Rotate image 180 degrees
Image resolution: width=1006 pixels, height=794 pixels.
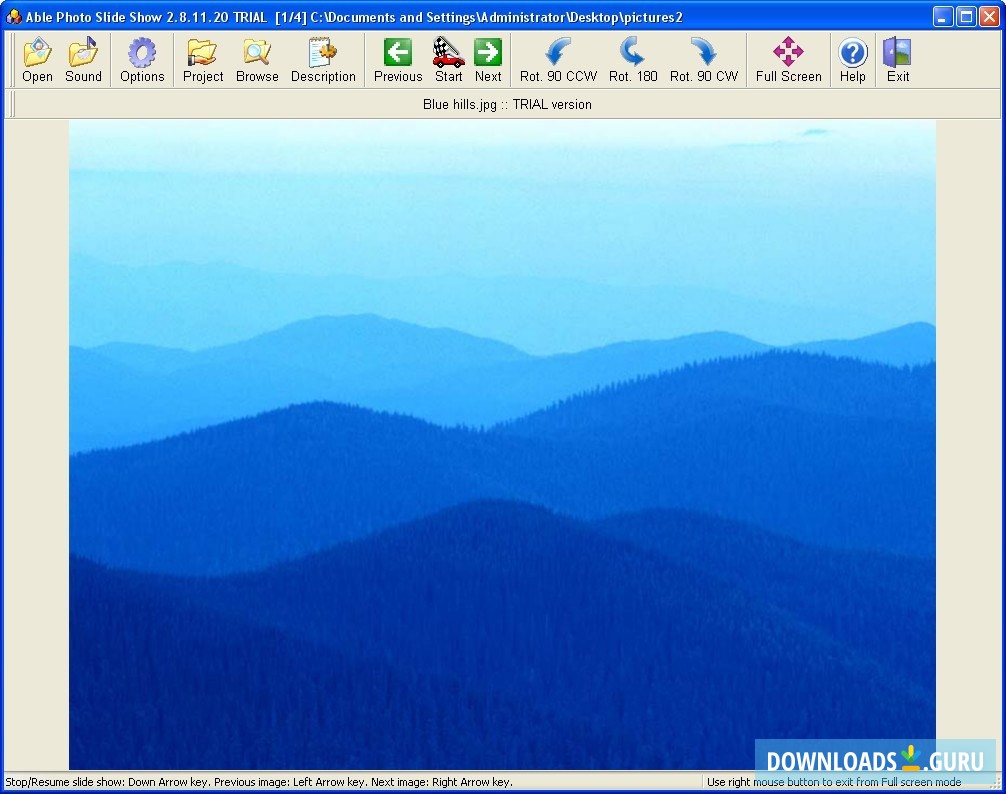point(632,58)
